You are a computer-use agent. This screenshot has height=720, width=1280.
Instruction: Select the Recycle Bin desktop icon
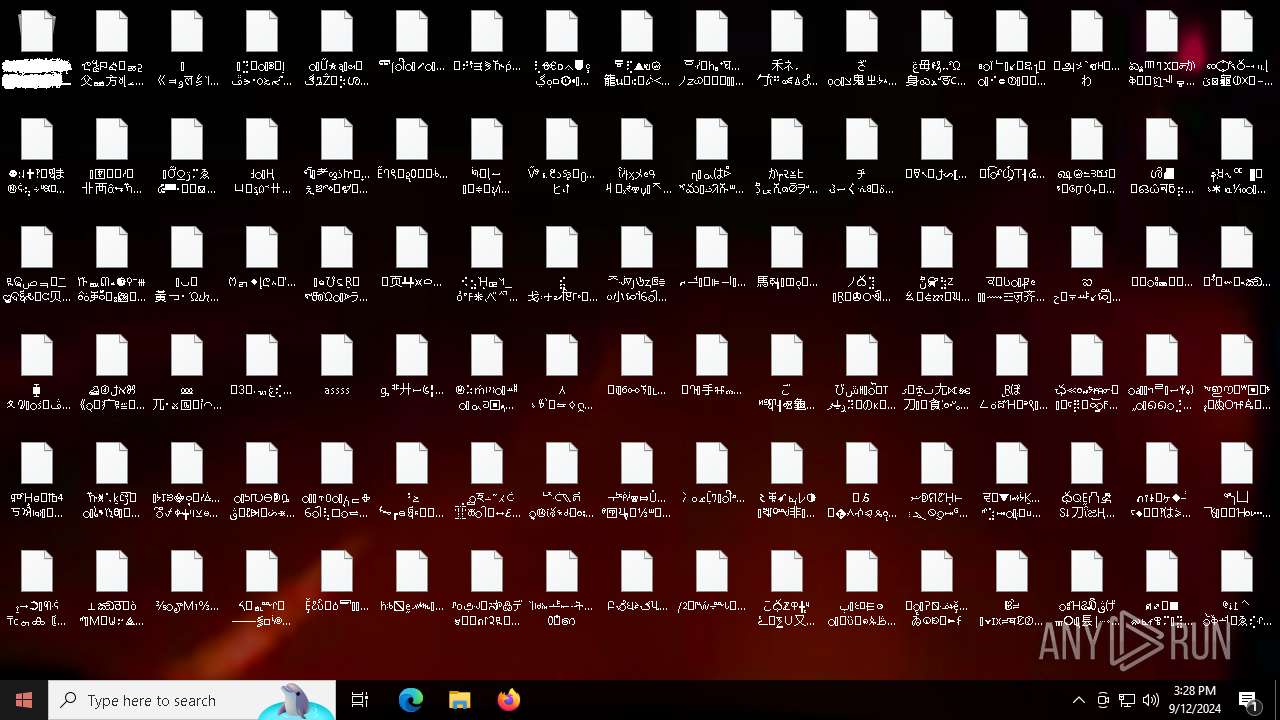point(37,48)
